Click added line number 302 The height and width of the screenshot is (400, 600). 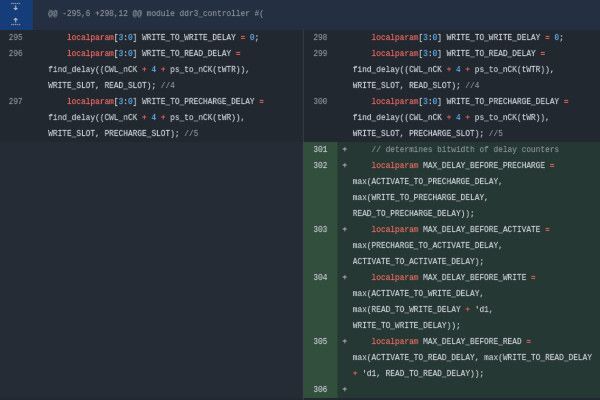click(x=319, y=166)
